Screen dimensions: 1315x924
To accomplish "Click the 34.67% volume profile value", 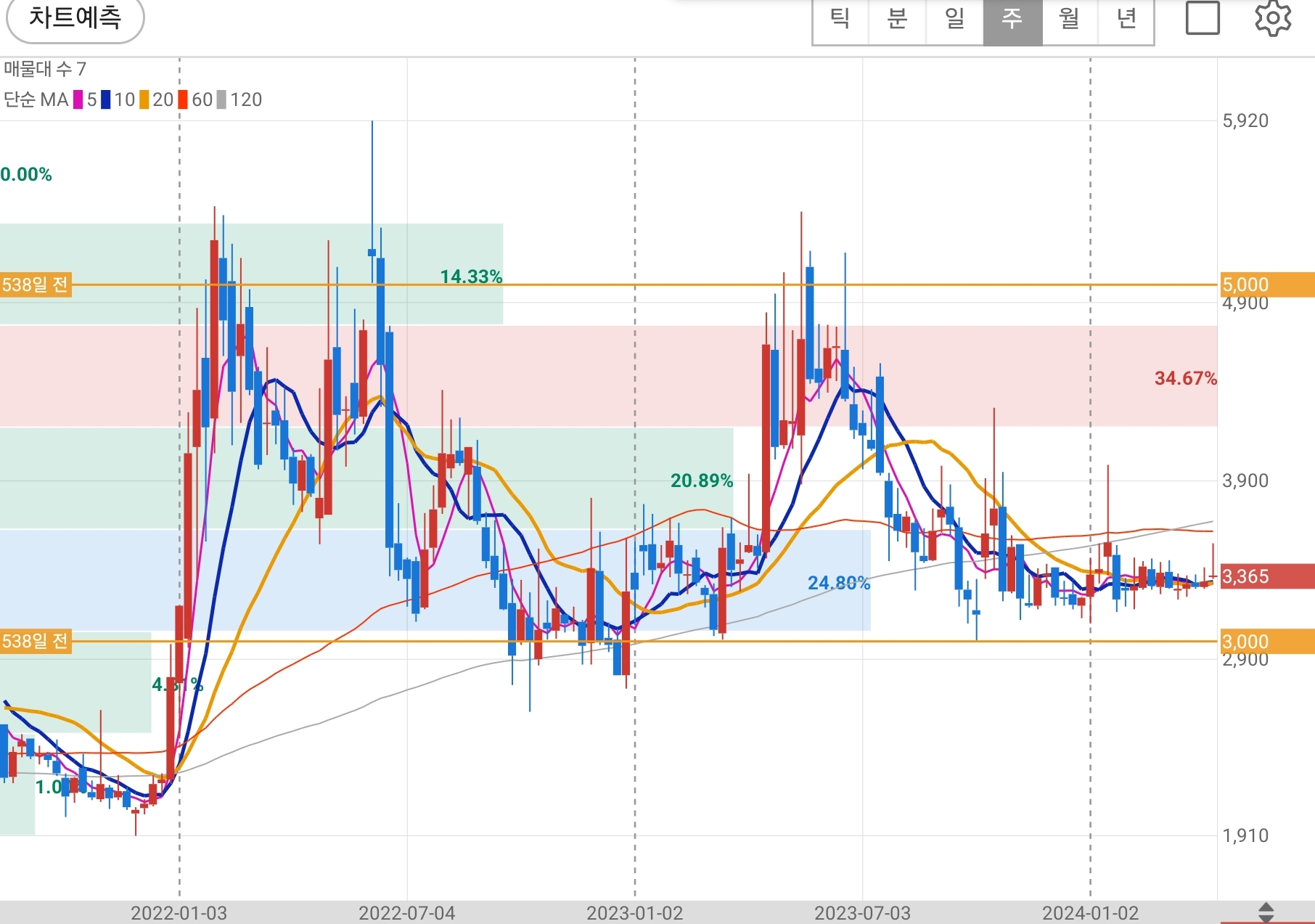I will (1186, 378).
